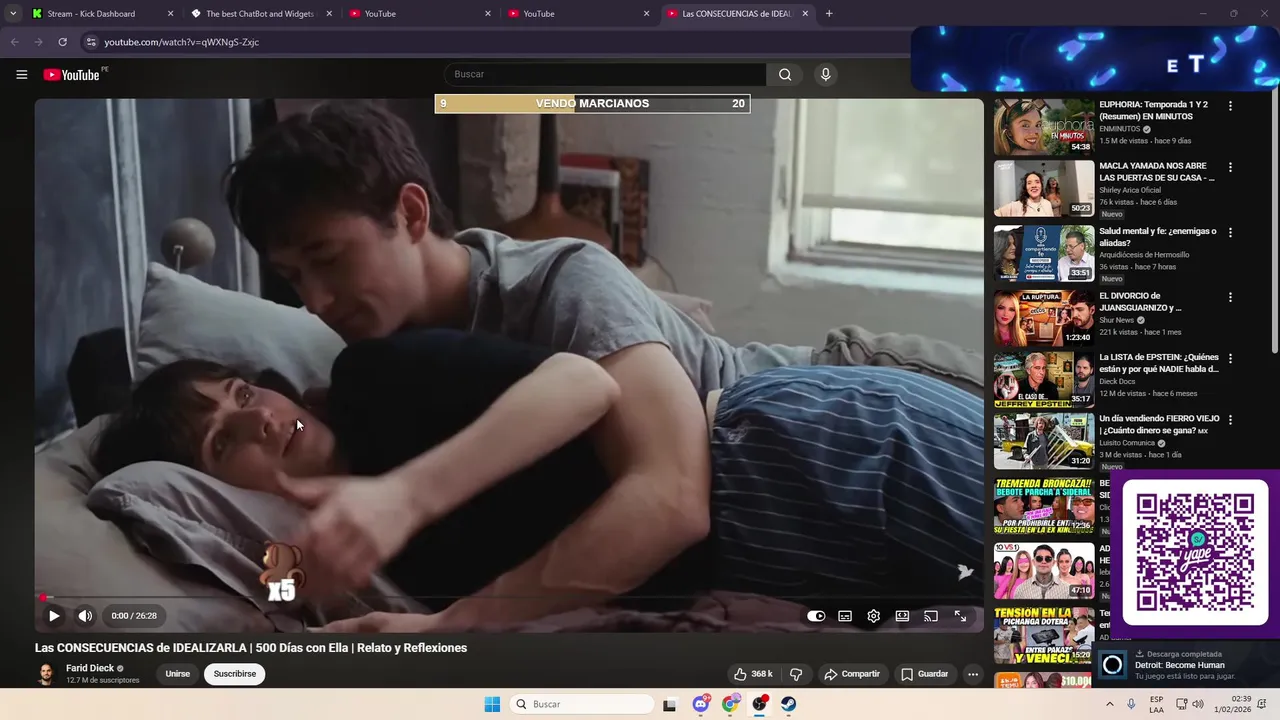Open options for FIERRO VIEJO video
This screenshot has width=1280, height=720.
(1230, 420)
